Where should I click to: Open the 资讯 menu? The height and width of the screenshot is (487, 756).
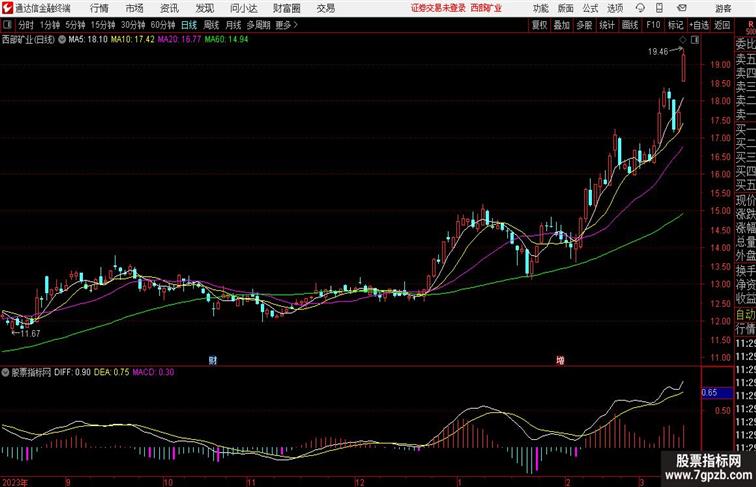point(169,8)
